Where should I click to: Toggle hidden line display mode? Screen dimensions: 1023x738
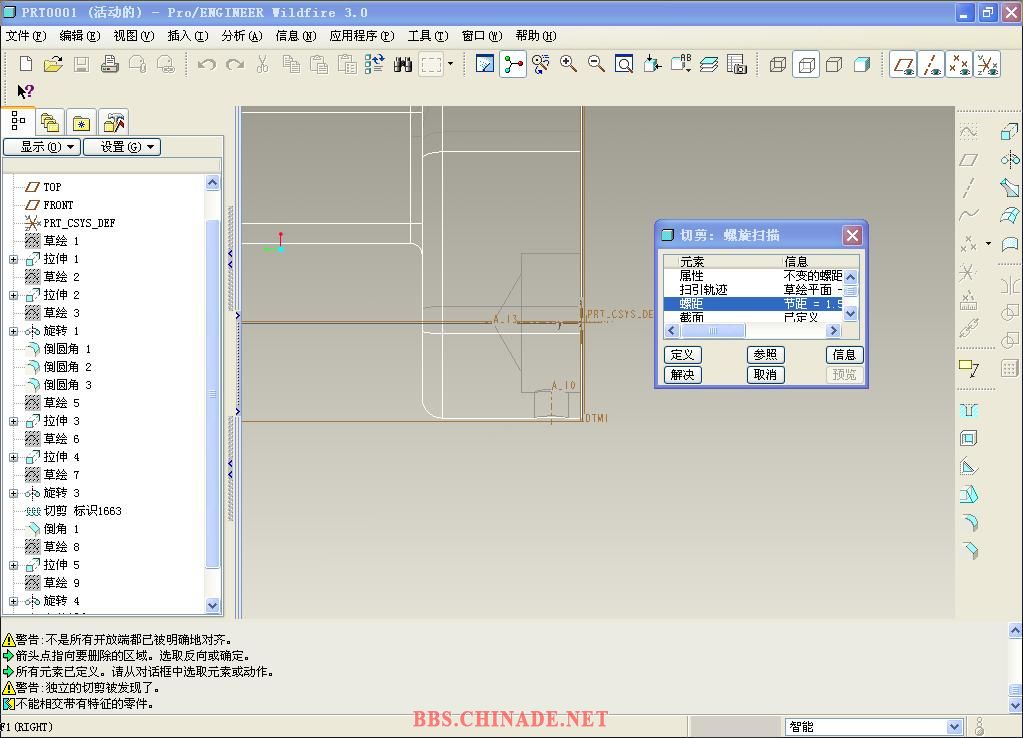(806, 65)
